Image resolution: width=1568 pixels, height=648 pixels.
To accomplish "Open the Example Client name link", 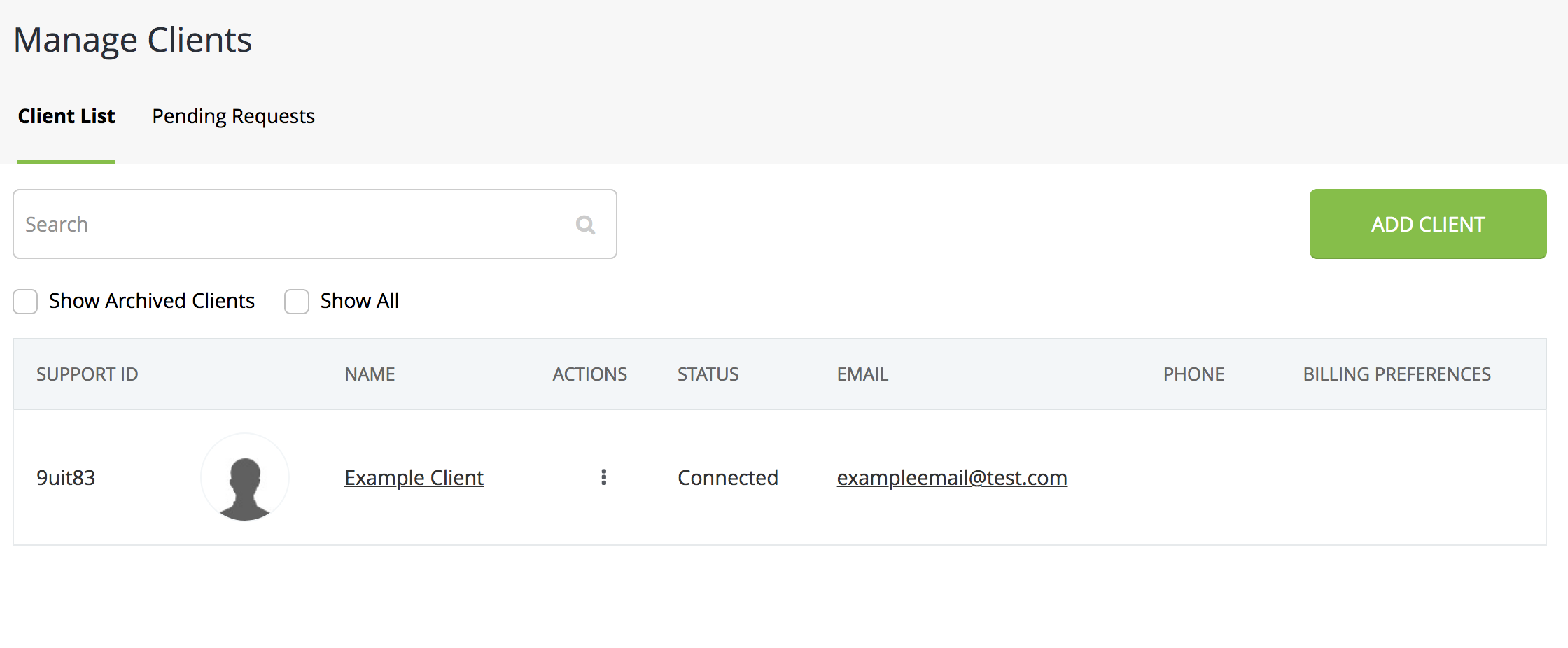I will coord(414,478).
